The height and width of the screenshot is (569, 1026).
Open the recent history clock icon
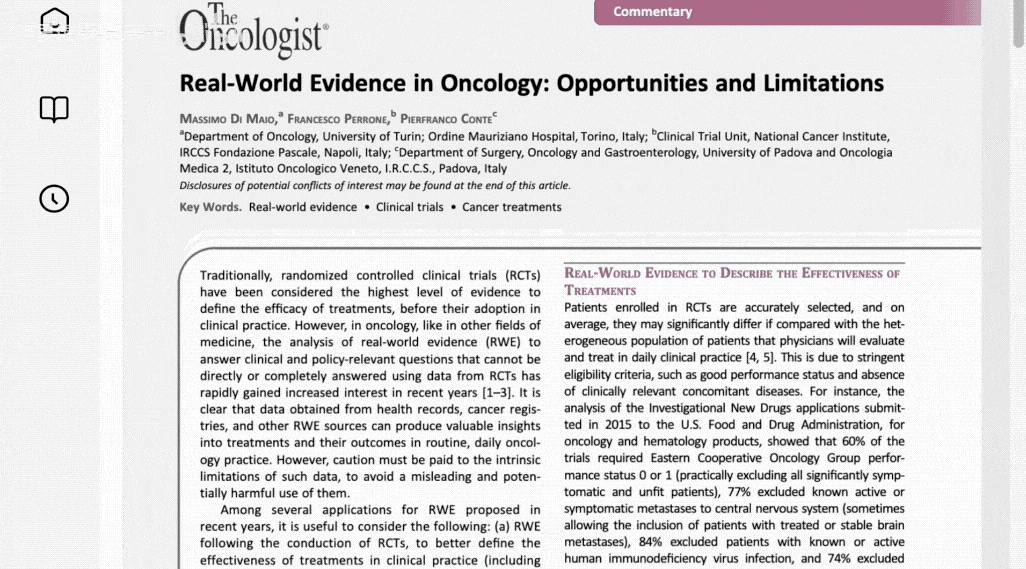click(x=54, y=199)
